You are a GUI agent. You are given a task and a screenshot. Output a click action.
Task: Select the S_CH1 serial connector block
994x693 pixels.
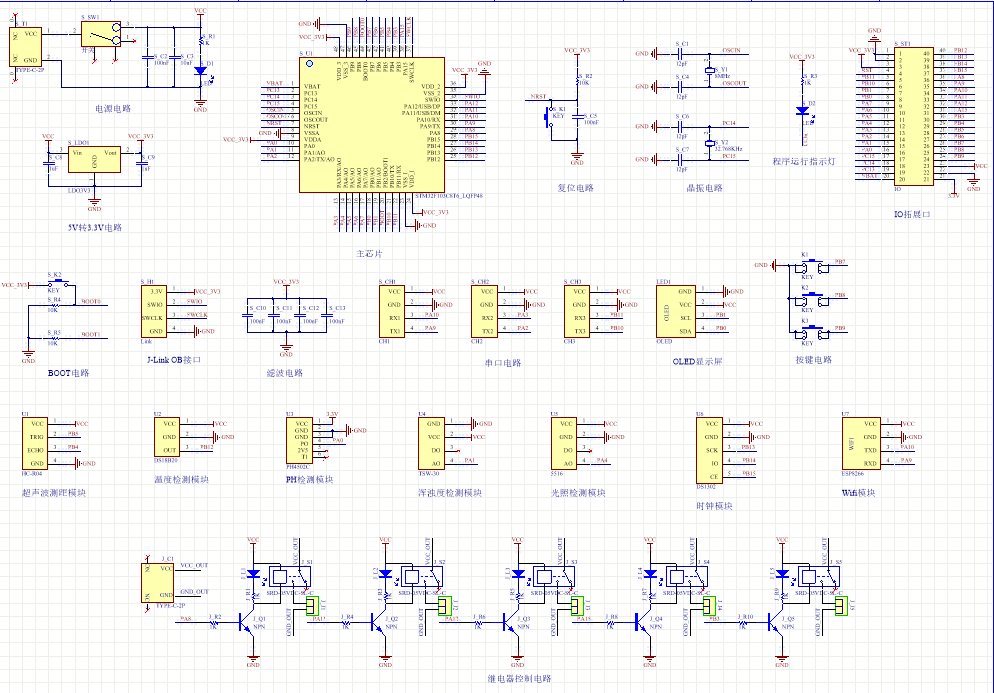pyautogui.click(x=392, y=311)
